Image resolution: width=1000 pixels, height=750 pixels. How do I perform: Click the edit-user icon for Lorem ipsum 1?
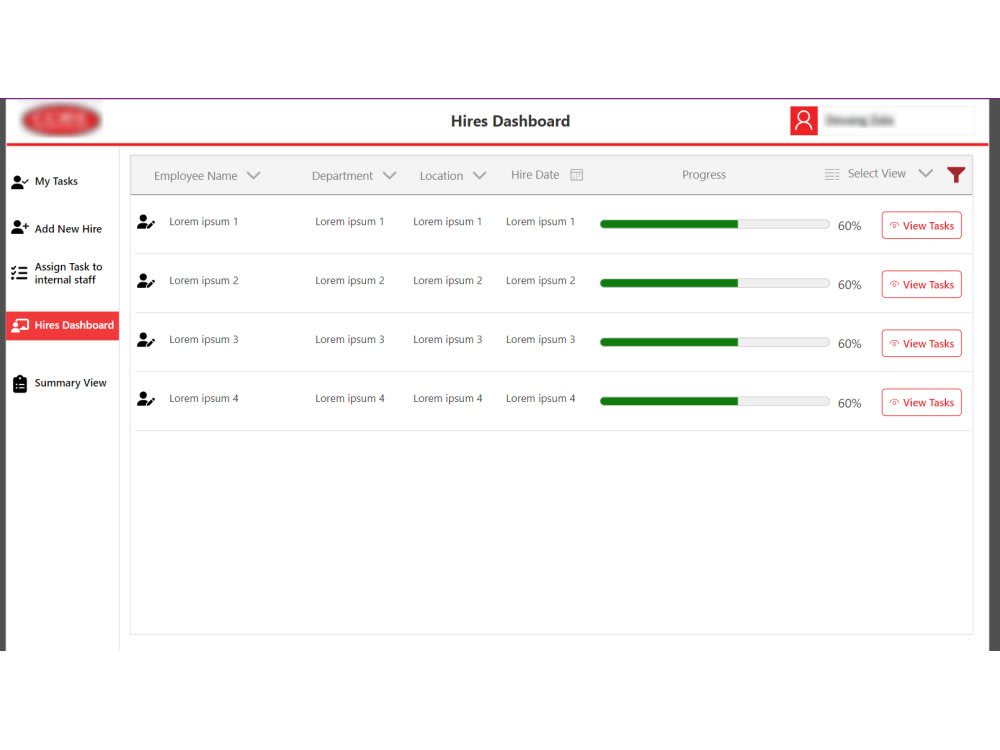[x=145, y=222]
